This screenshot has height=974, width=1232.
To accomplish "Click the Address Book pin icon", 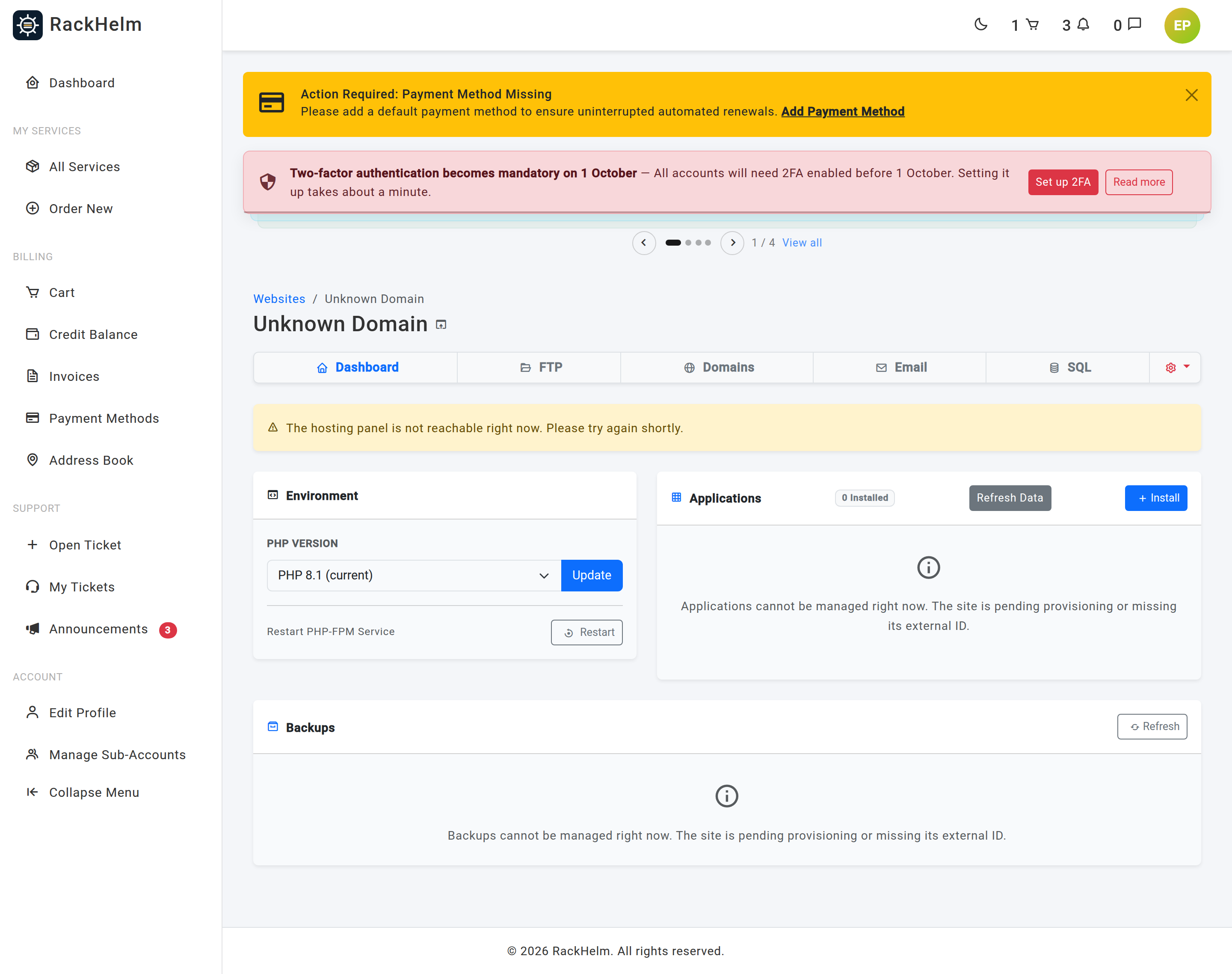I will click(x=33, y=460).
